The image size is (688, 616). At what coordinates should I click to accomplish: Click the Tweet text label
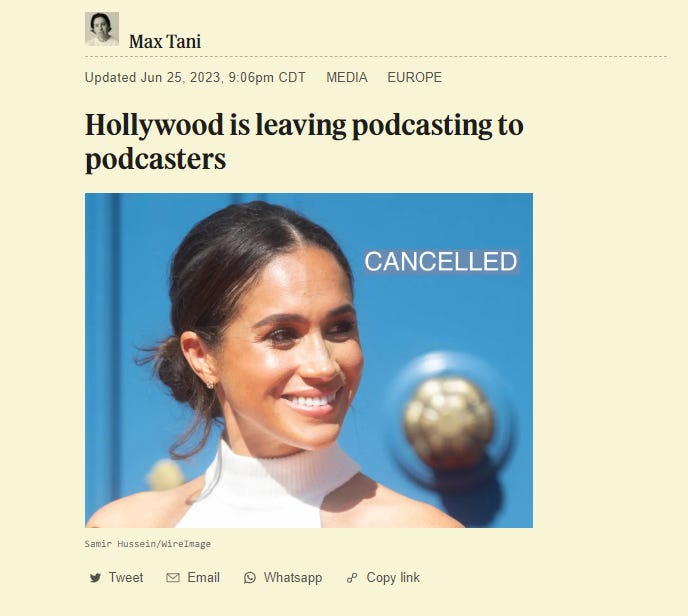click(126, 577)
